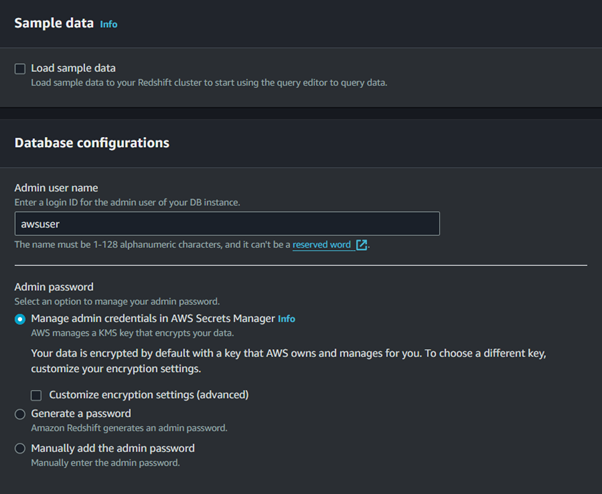Click the Load sample data label text

pyautogui.click(x=73, y=68)
